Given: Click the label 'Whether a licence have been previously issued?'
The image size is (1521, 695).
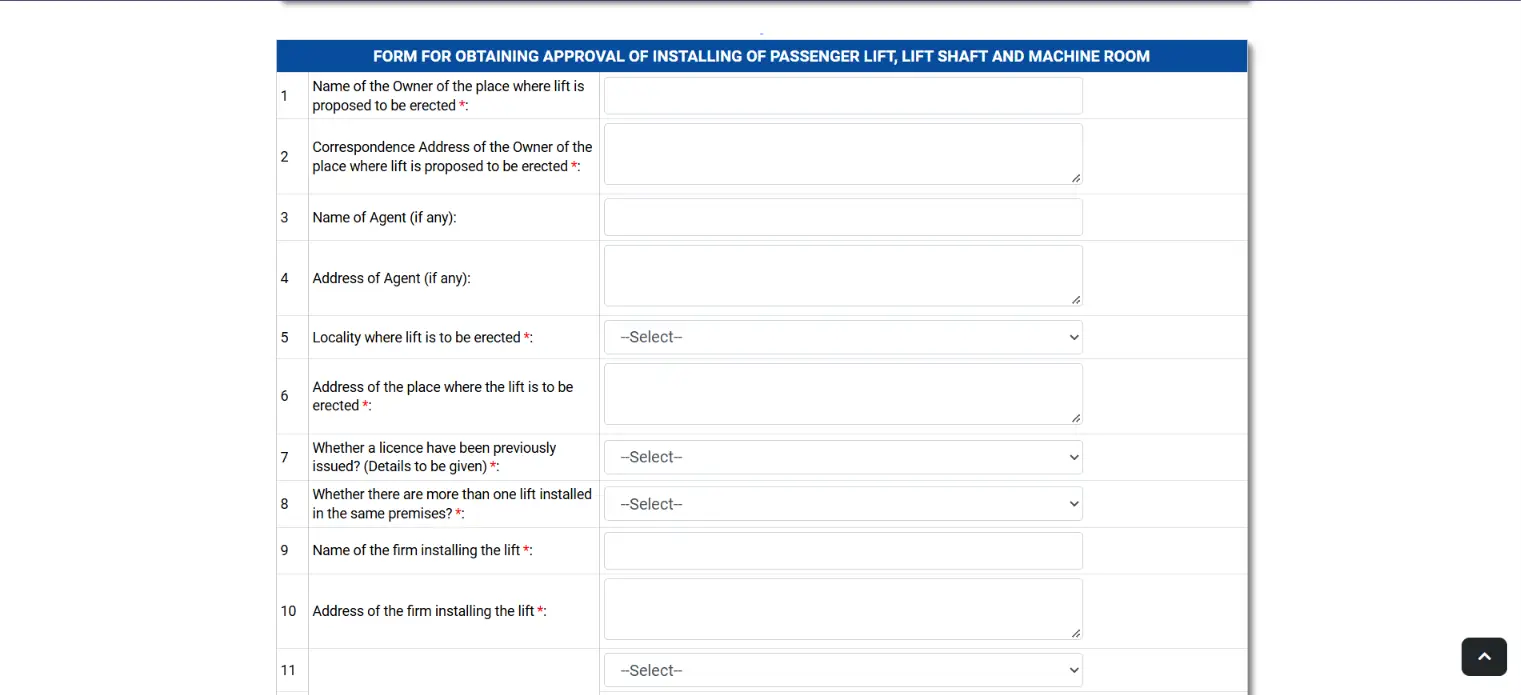Looking at the screenshot, I should coord(434,457).
